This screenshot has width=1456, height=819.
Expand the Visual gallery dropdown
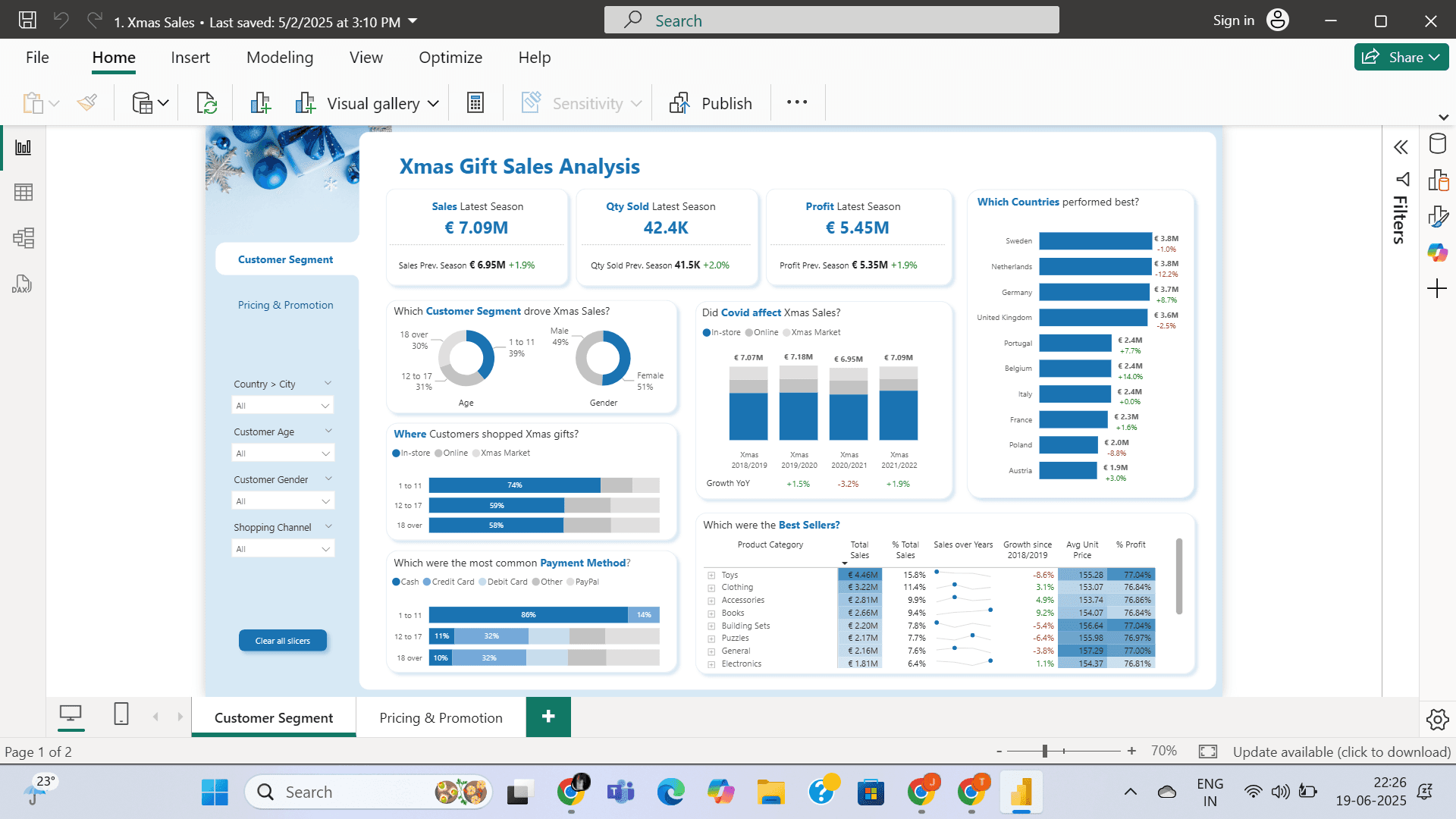pyautogui.click(x=433, y=104)
